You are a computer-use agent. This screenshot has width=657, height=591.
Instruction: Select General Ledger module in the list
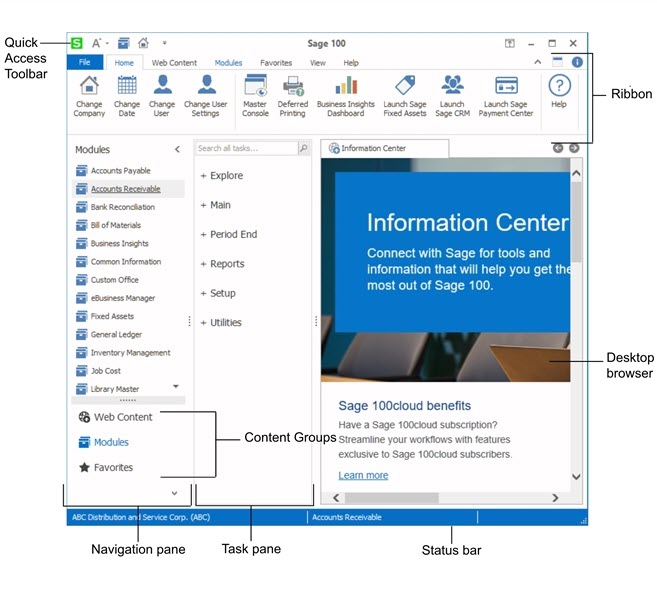(x=116, y=335)
